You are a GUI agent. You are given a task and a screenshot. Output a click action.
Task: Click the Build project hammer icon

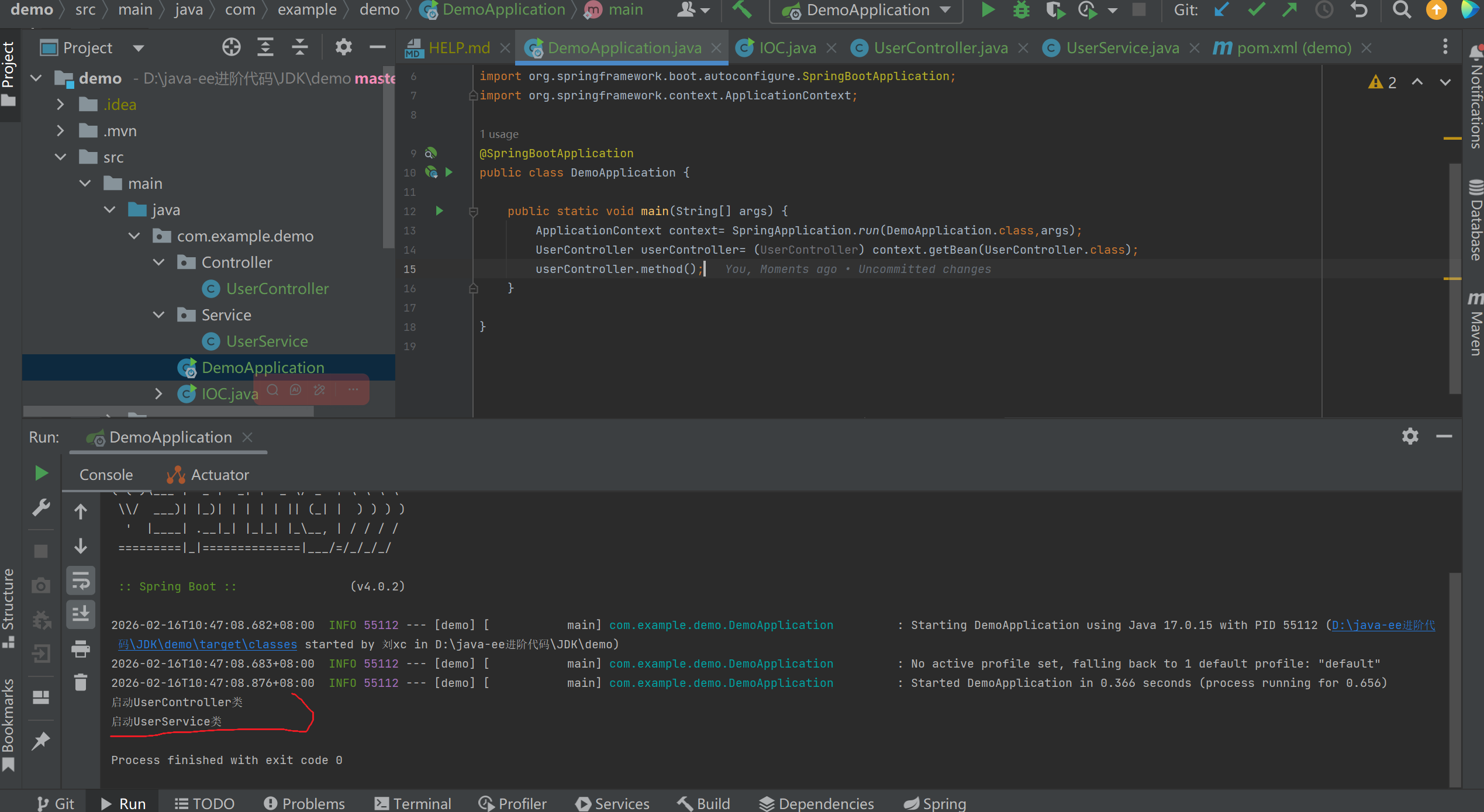click(743, 10)
